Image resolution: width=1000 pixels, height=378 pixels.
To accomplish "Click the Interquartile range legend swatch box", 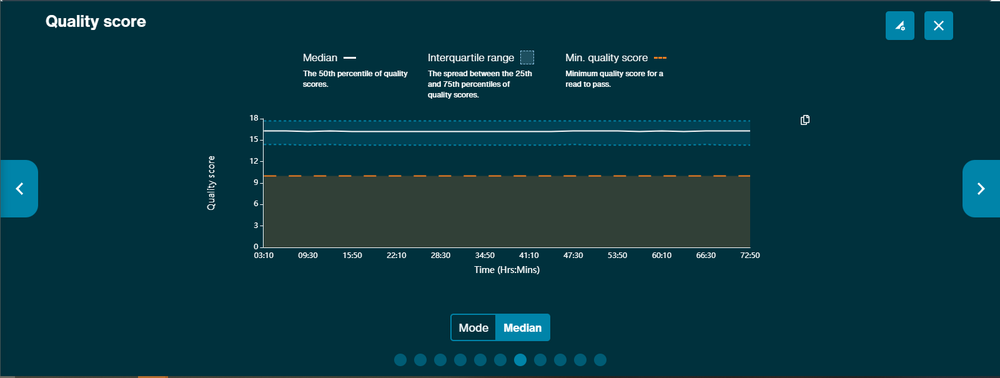I will pos(527,58).
